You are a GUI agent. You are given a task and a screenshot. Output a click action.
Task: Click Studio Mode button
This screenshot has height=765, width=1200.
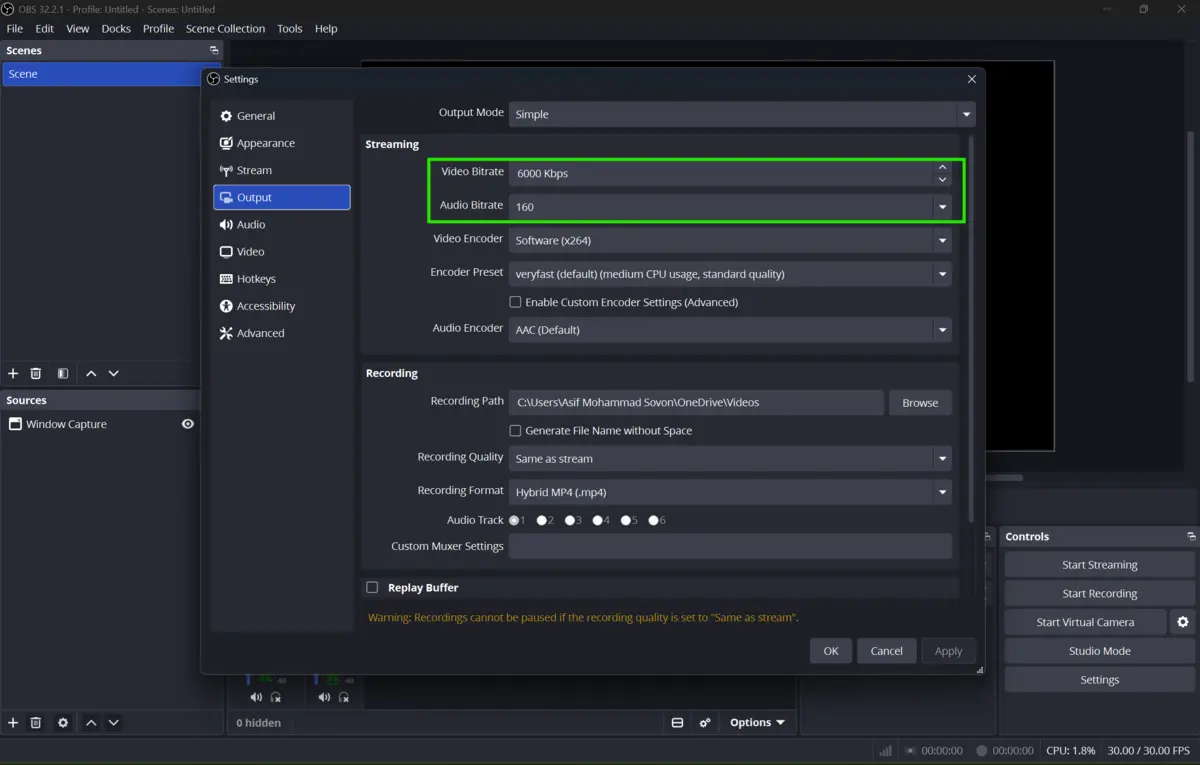click(x=1099, y=651)
